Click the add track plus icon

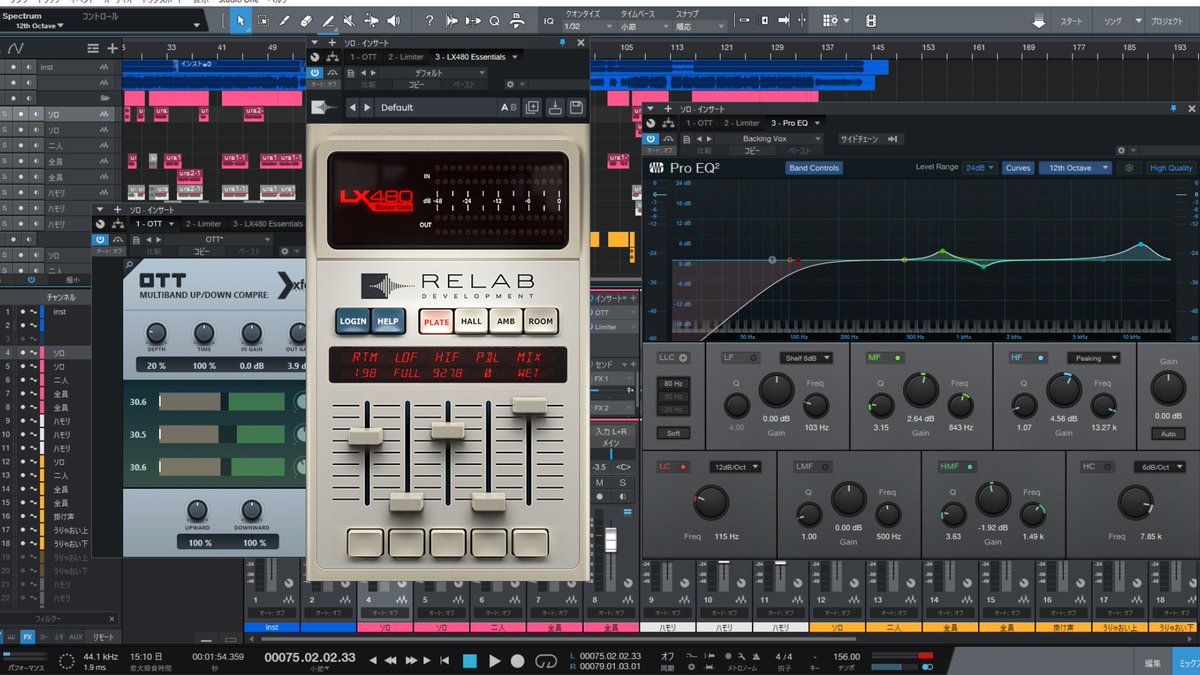pyautogui.click(x=112, y=48)
